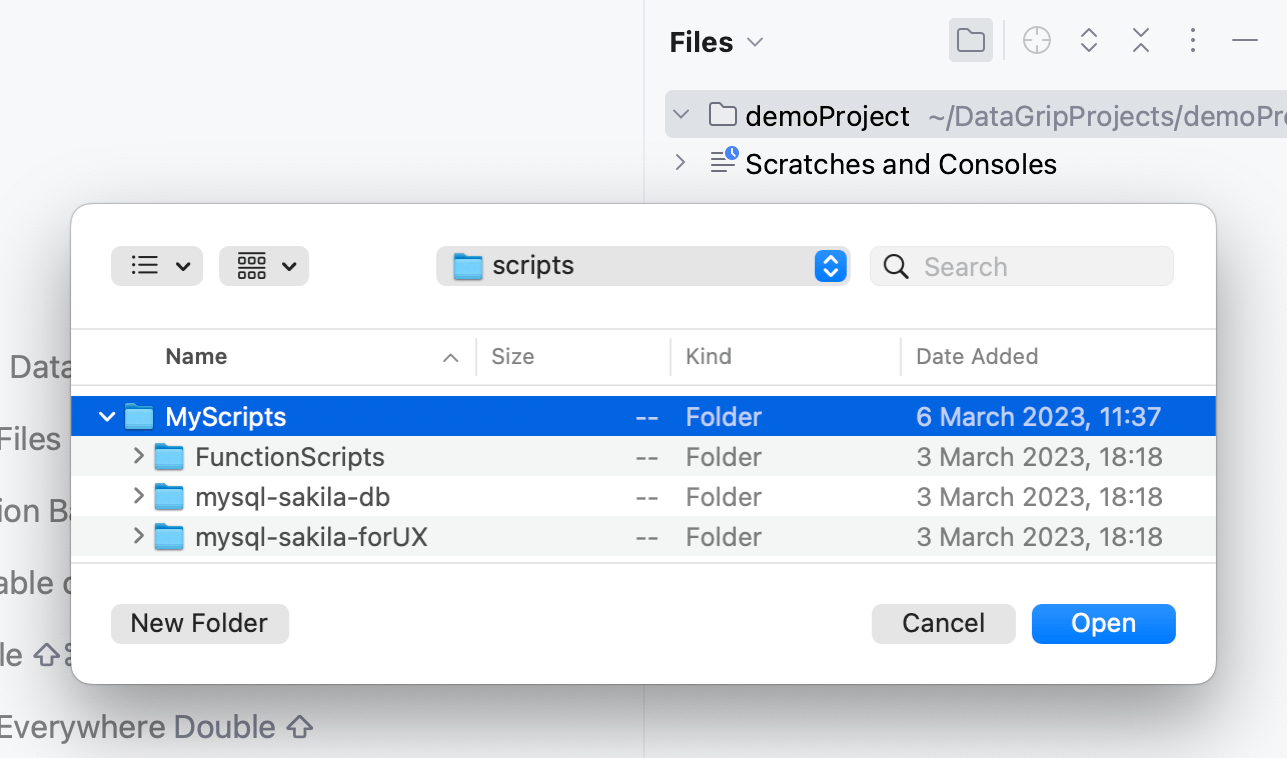This screenshot has width=1287, height=758.
Task: Click the Scratches and Consoles icon
Action: (x=722, y=162)
